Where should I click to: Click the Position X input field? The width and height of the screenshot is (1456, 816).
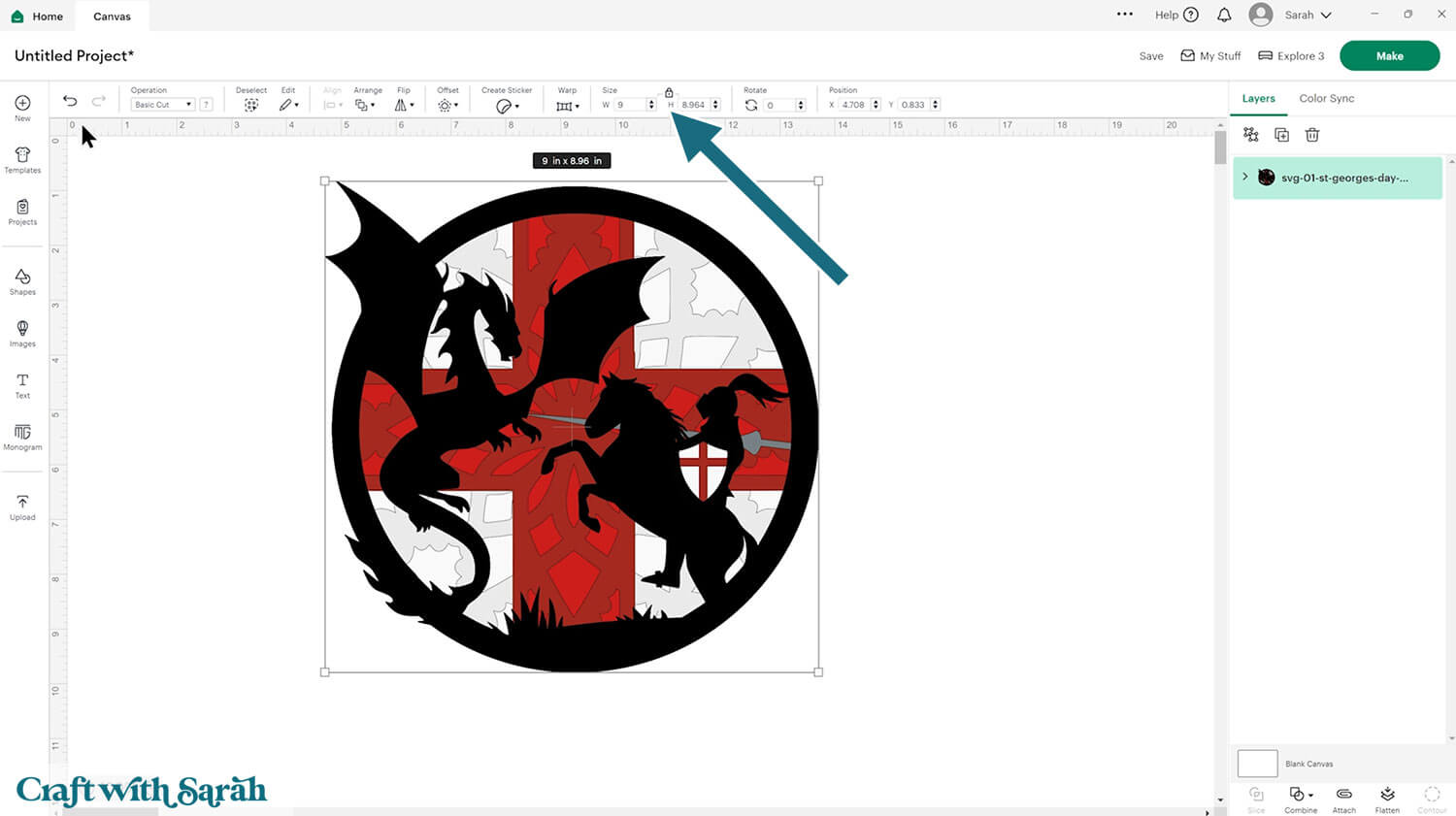click(854, 105)
